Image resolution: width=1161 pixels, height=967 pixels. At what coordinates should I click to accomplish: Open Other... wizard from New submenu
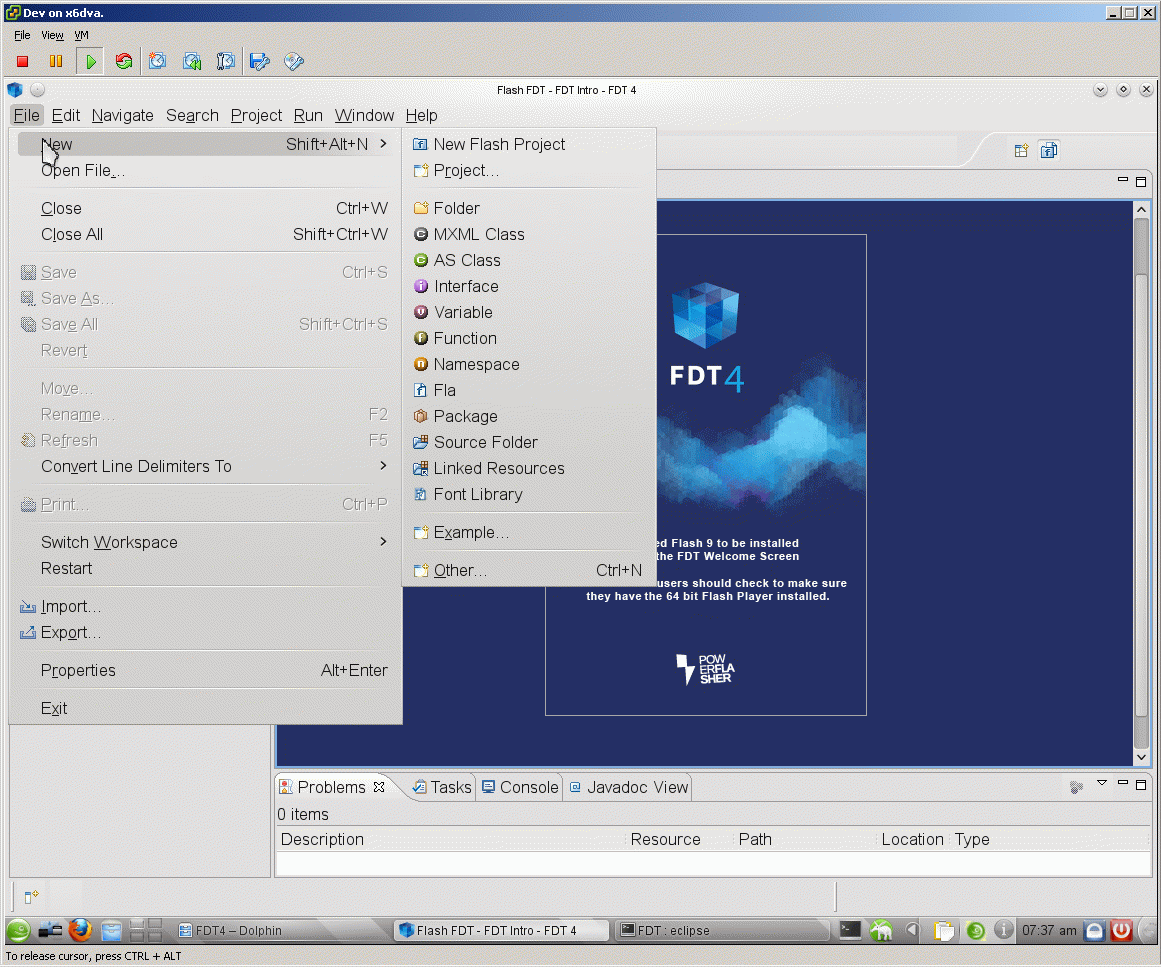tap(529, 570)
